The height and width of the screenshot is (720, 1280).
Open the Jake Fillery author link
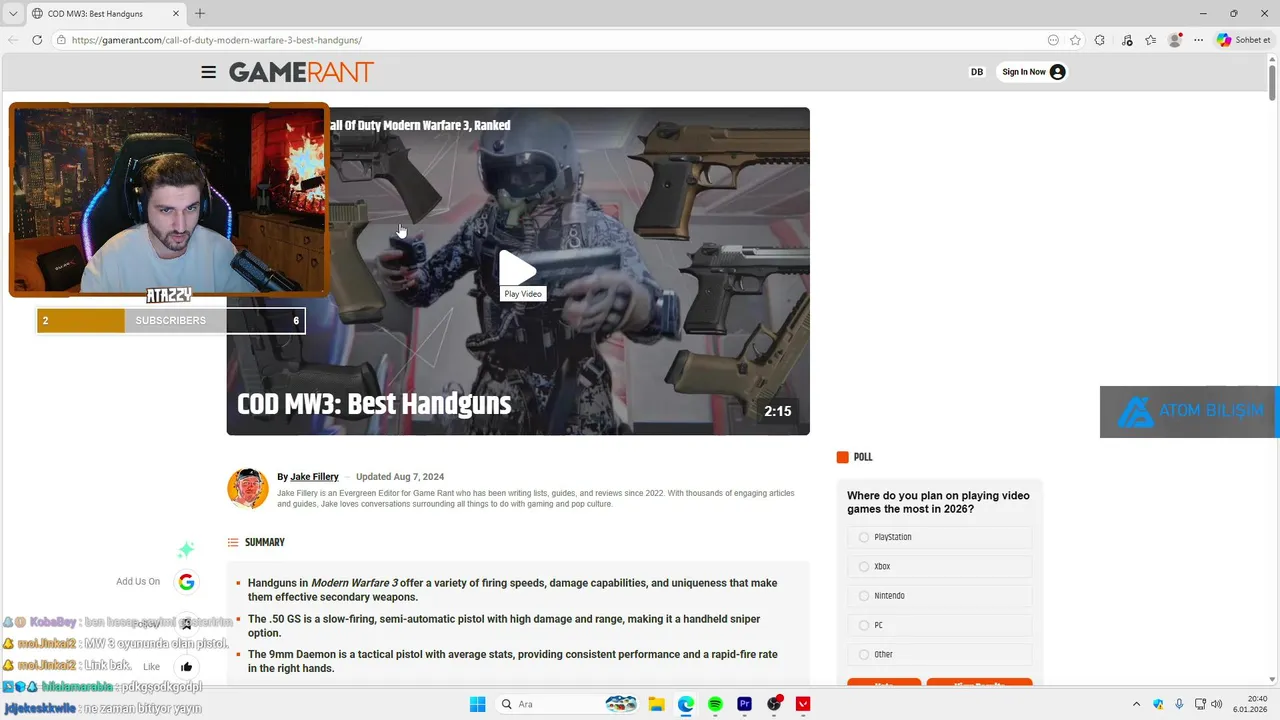[314, 477]
